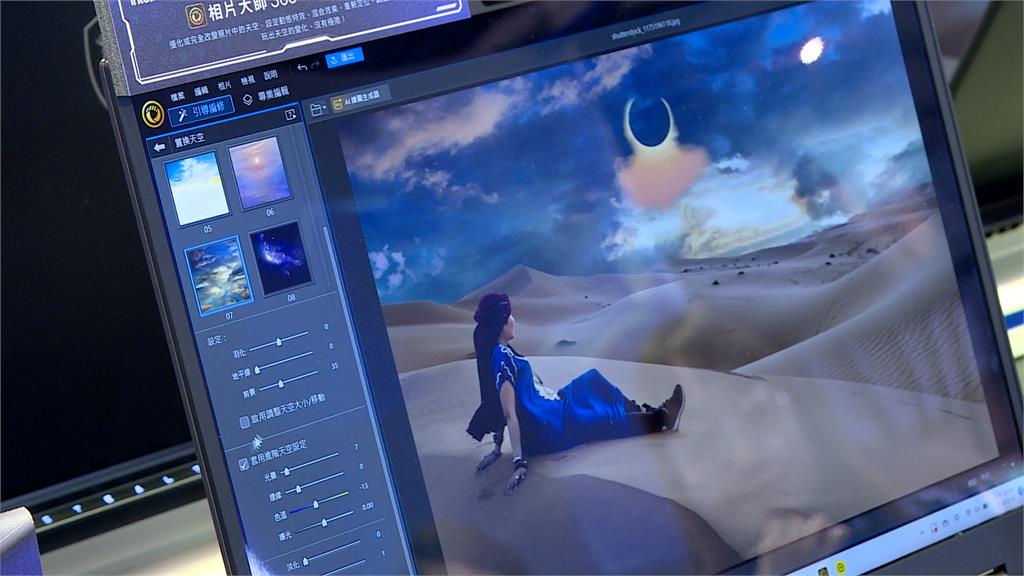Screen dimensions: 1024x576
Task: Click the 曝光 value 0.00
Action: pos(368,506)
